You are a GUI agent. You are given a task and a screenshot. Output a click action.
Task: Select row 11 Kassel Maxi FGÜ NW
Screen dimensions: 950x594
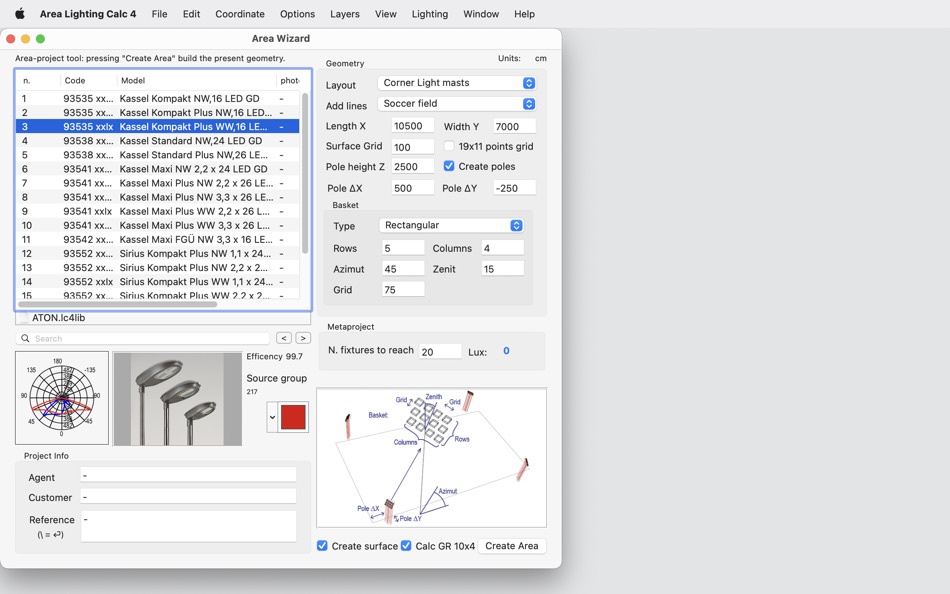[x=158, y=239]
